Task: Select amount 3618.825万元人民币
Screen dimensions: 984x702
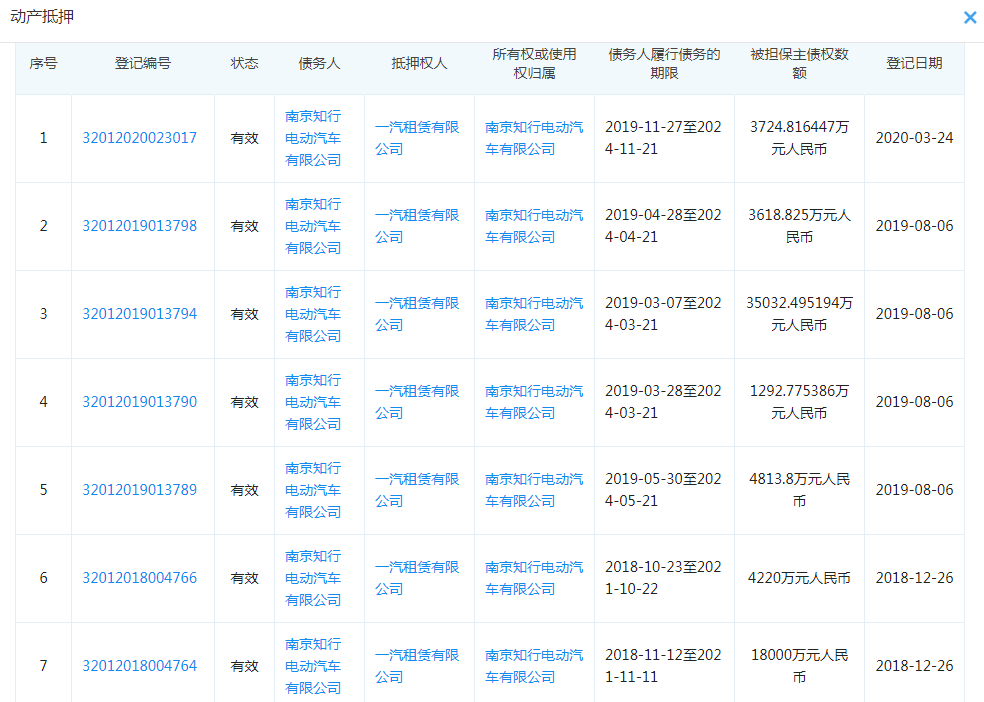Action: [799, 226]
